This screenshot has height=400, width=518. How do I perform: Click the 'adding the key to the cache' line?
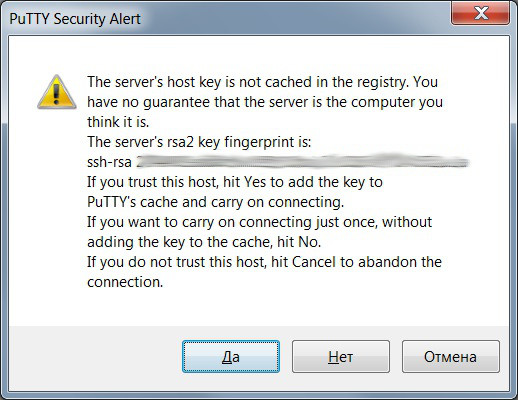[204, 242]
